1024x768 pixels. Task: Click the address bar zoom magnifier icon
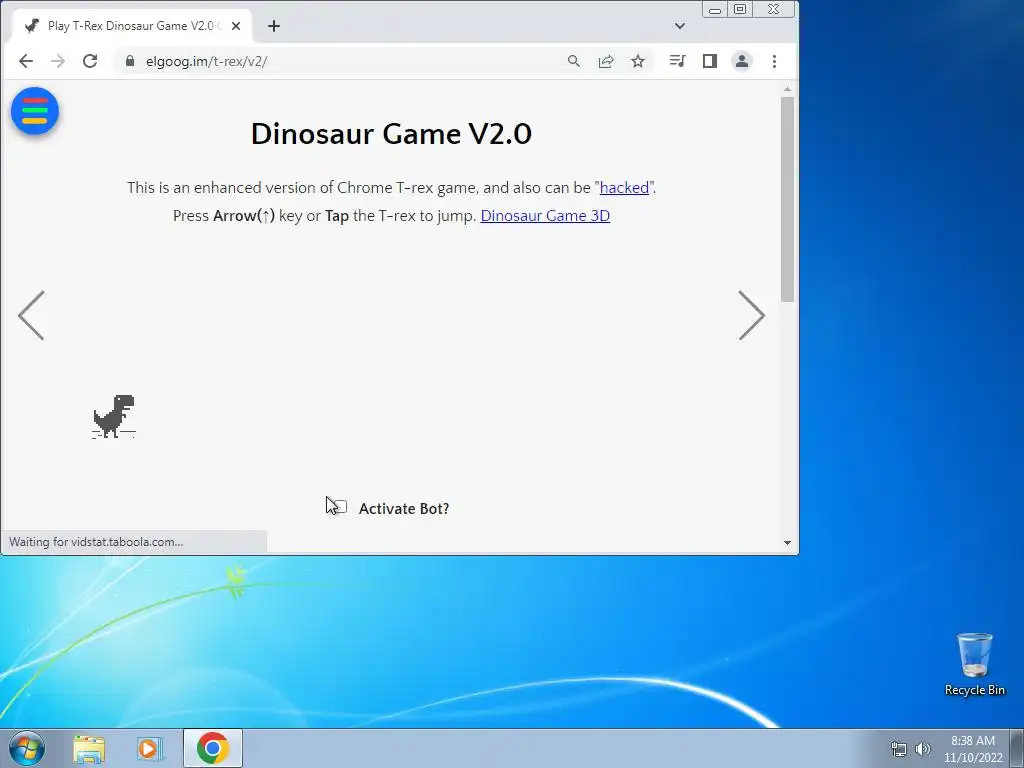coord(573,61)
